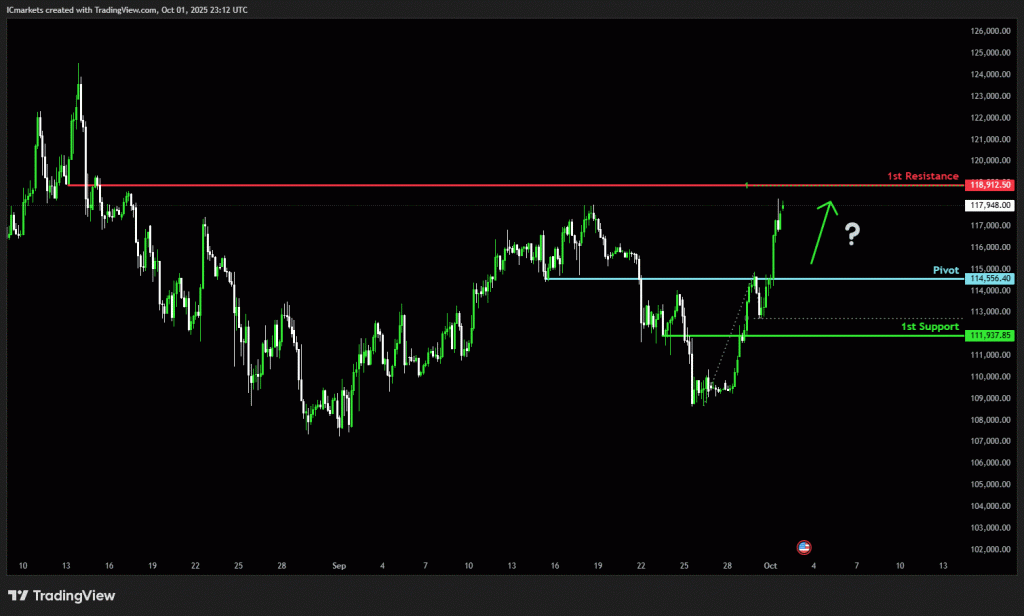Click the "Pivot" text label
The image size is (1024, 616).
tap(945, 270)
